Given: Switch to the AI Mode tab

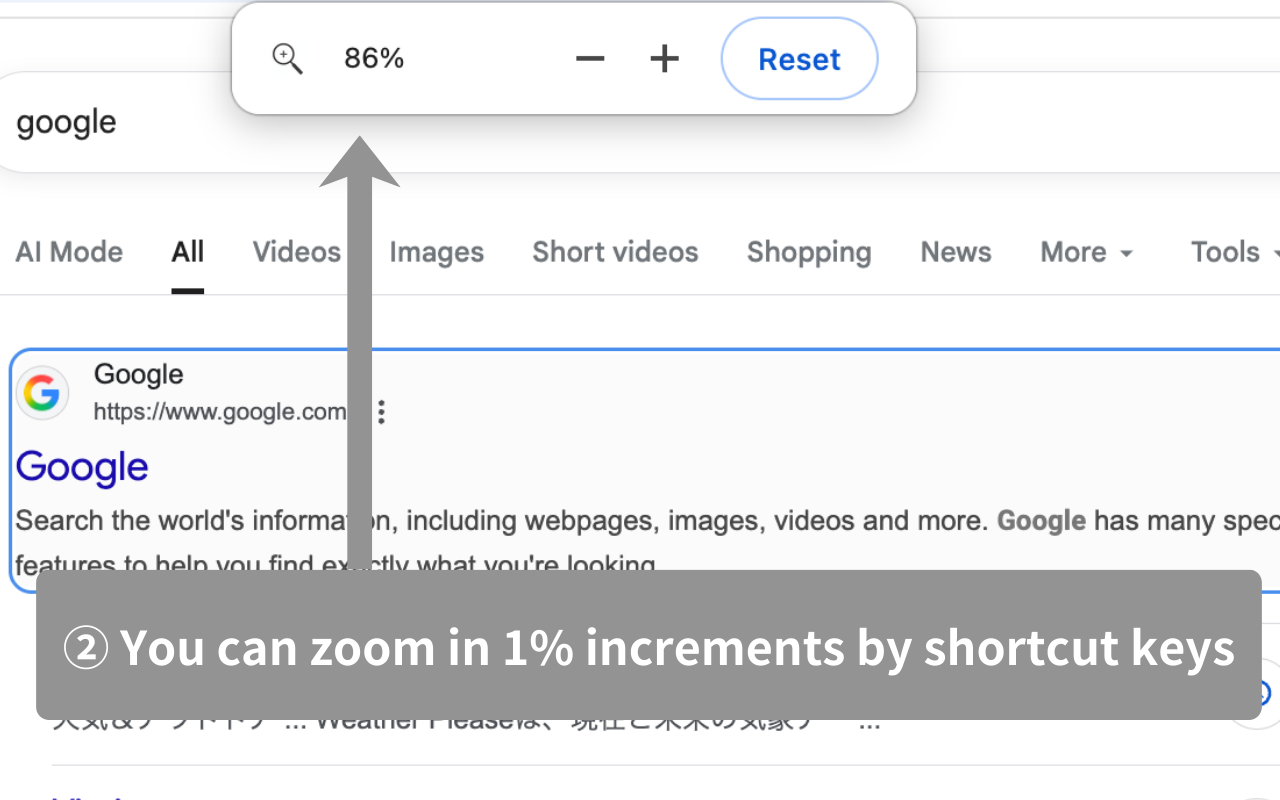Looking at the screenshot, I should click(69, 252).
